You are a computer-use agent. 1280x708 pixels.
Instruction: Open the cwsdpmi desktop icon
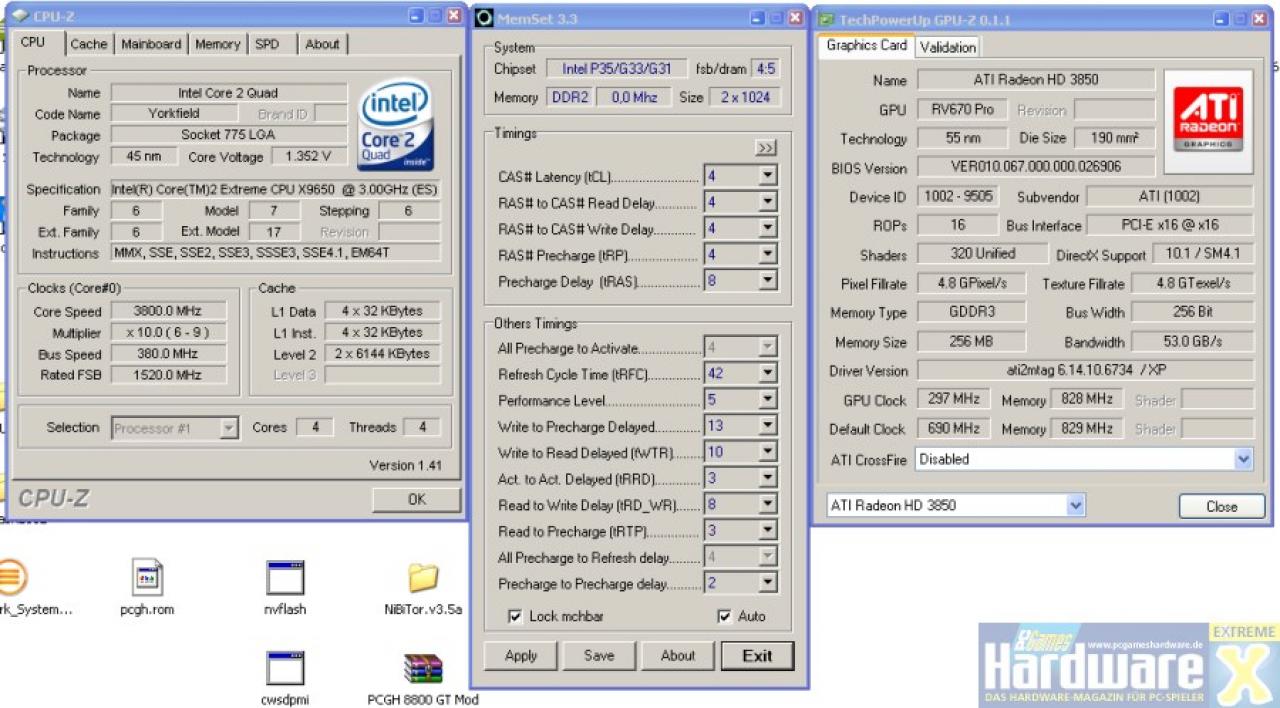click(285, 668)
